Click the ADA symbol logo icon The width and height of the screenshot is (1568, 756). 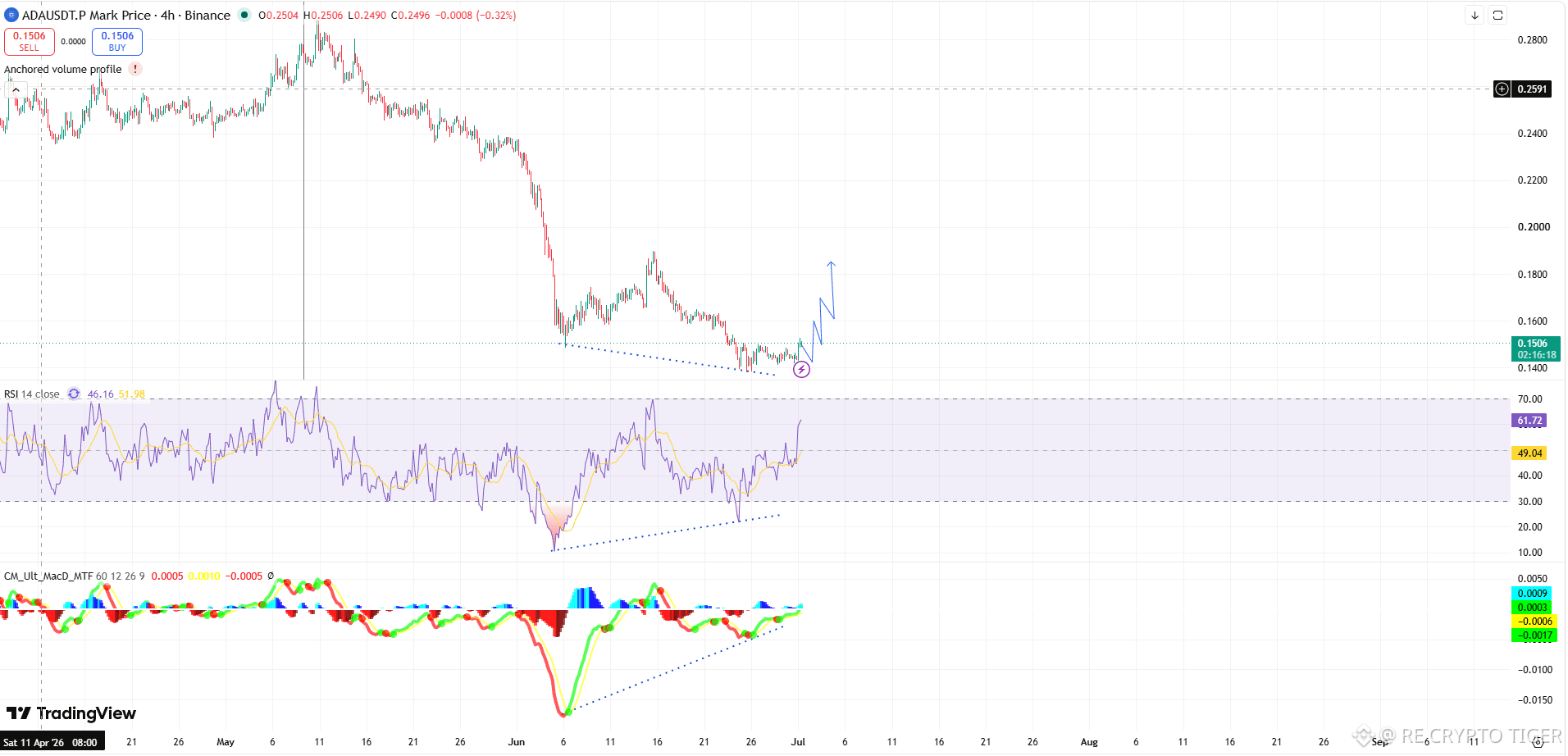(11, 15)
